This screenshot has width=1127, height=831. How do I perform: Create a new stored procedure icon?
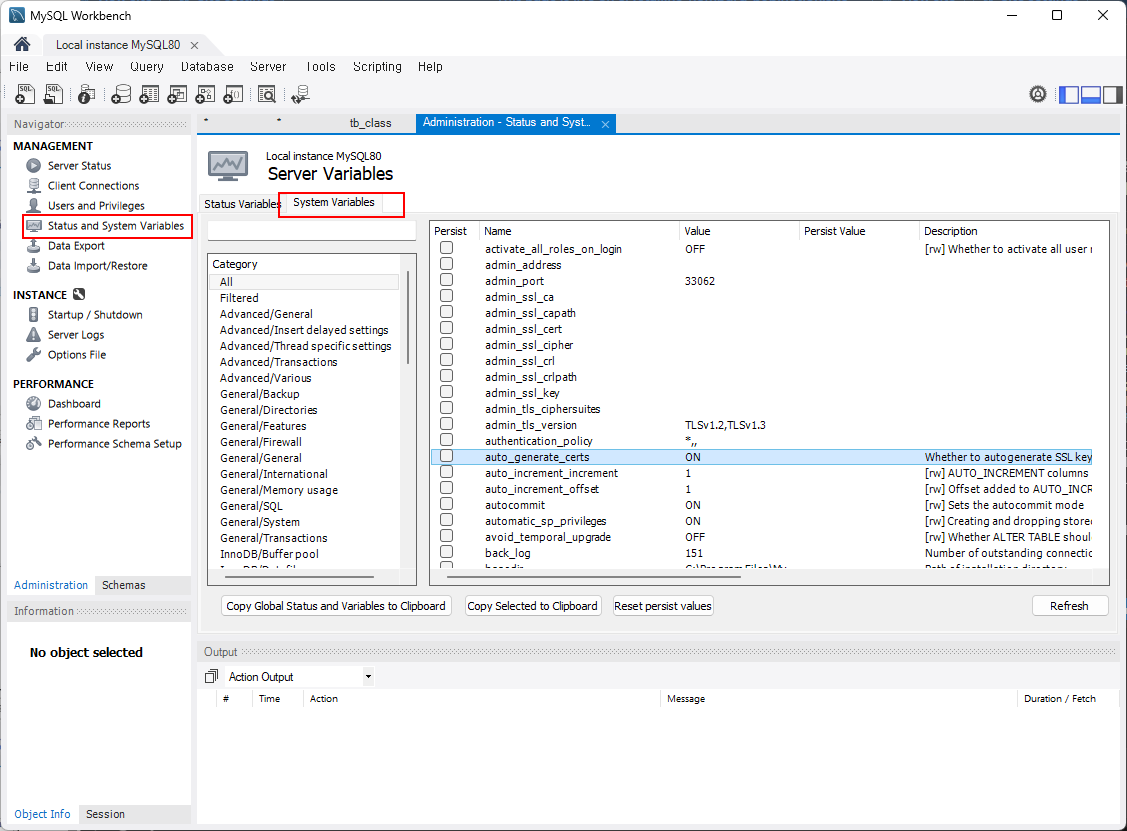(x=205, y=94)
